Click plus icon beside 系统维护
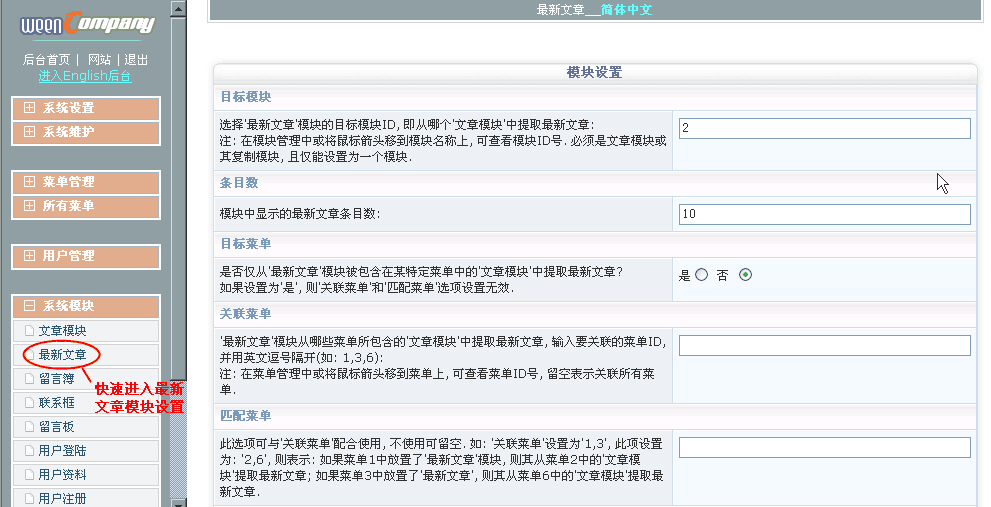 tap(29, 131)
